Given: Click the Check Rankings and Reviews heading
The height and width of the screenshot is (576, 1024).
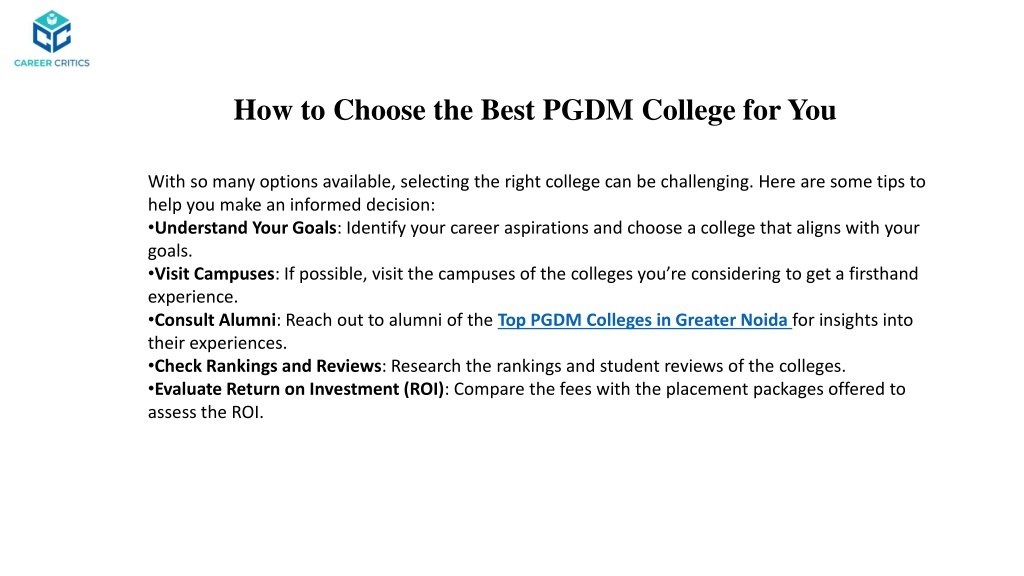Looking at the screenshot, I should [268, 366].
